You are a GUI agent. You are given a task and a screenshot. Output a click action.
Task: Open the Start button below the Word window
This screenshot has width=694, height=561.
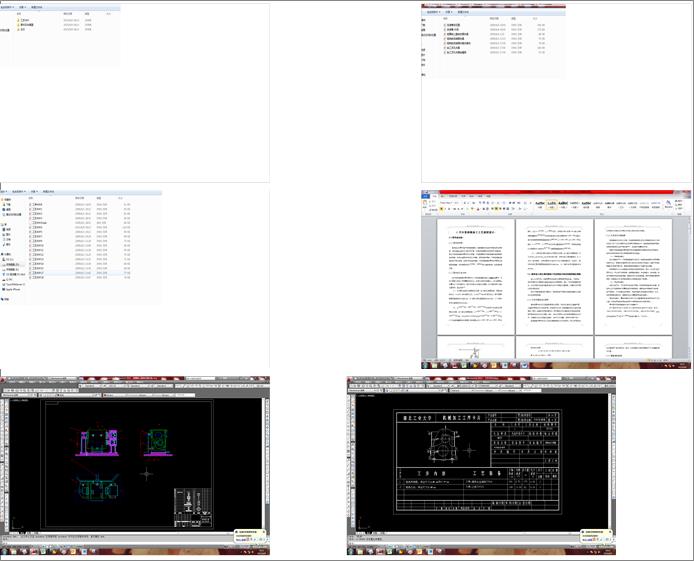click(425, 366)
